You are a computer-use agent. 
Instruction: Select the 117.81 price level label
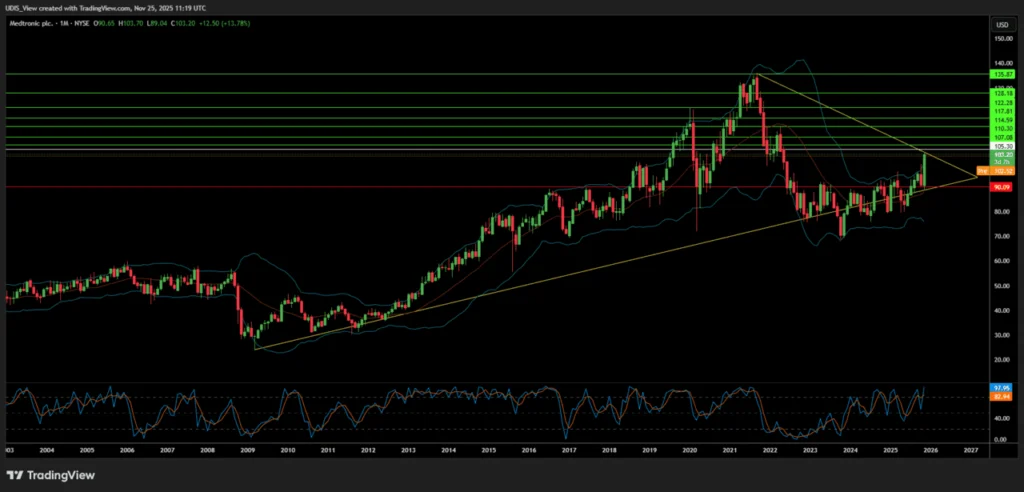click(1002, 111)
